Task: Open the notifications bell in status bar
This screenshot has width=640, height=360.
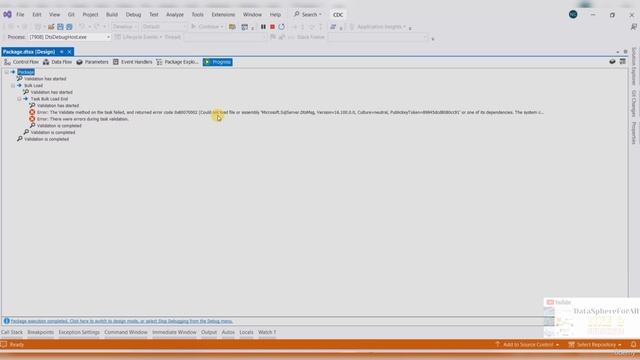Action: point(633,345)
